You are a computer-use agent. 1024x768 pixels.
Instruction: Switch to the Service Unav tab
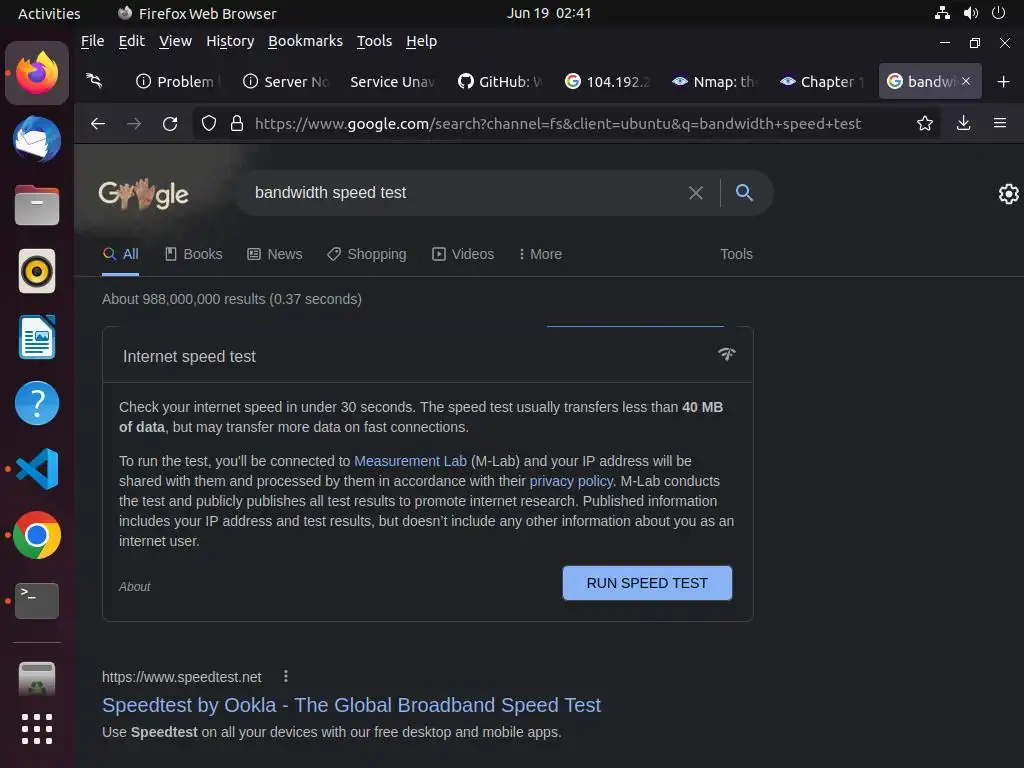(393, 82)
